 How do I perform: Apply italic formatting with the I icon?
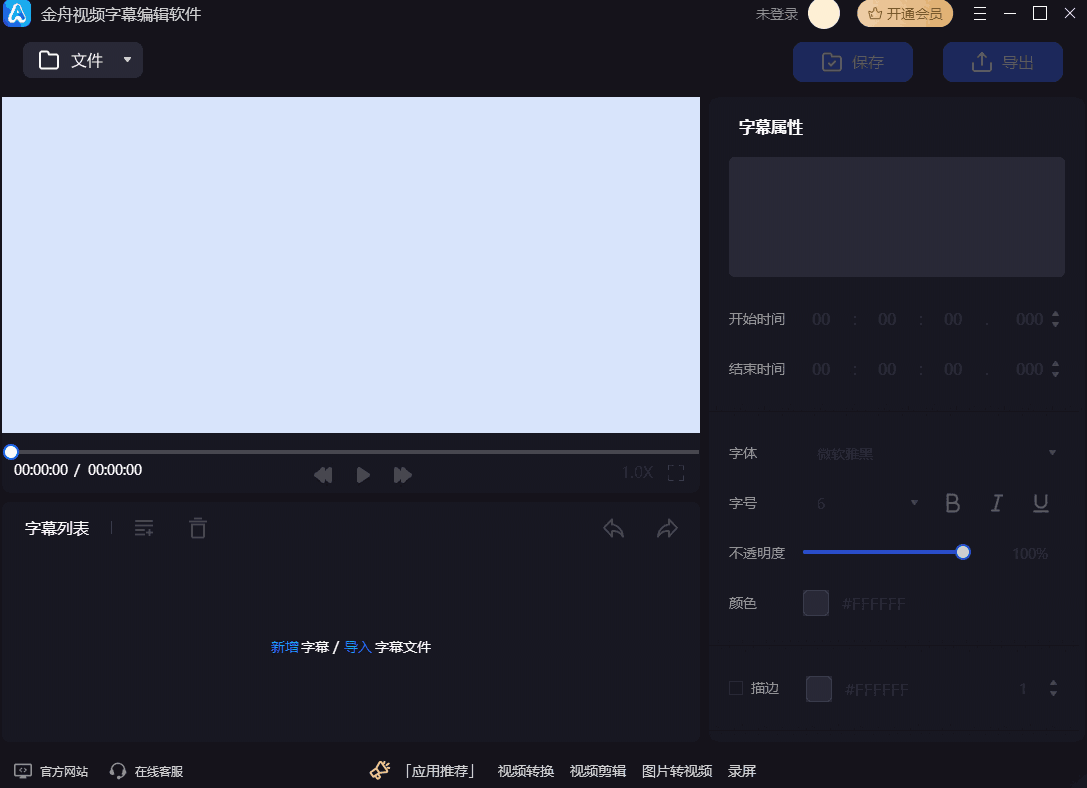pyautogui.click(x=996, y=503)
